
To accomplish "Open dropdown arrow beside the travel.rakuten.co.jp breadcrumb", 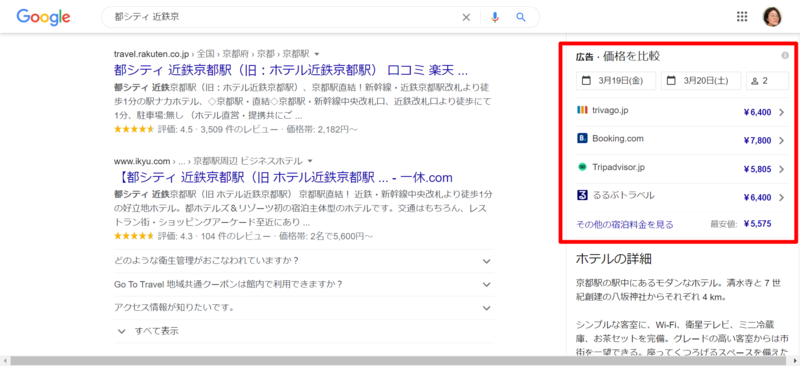I will pos(317,54).
